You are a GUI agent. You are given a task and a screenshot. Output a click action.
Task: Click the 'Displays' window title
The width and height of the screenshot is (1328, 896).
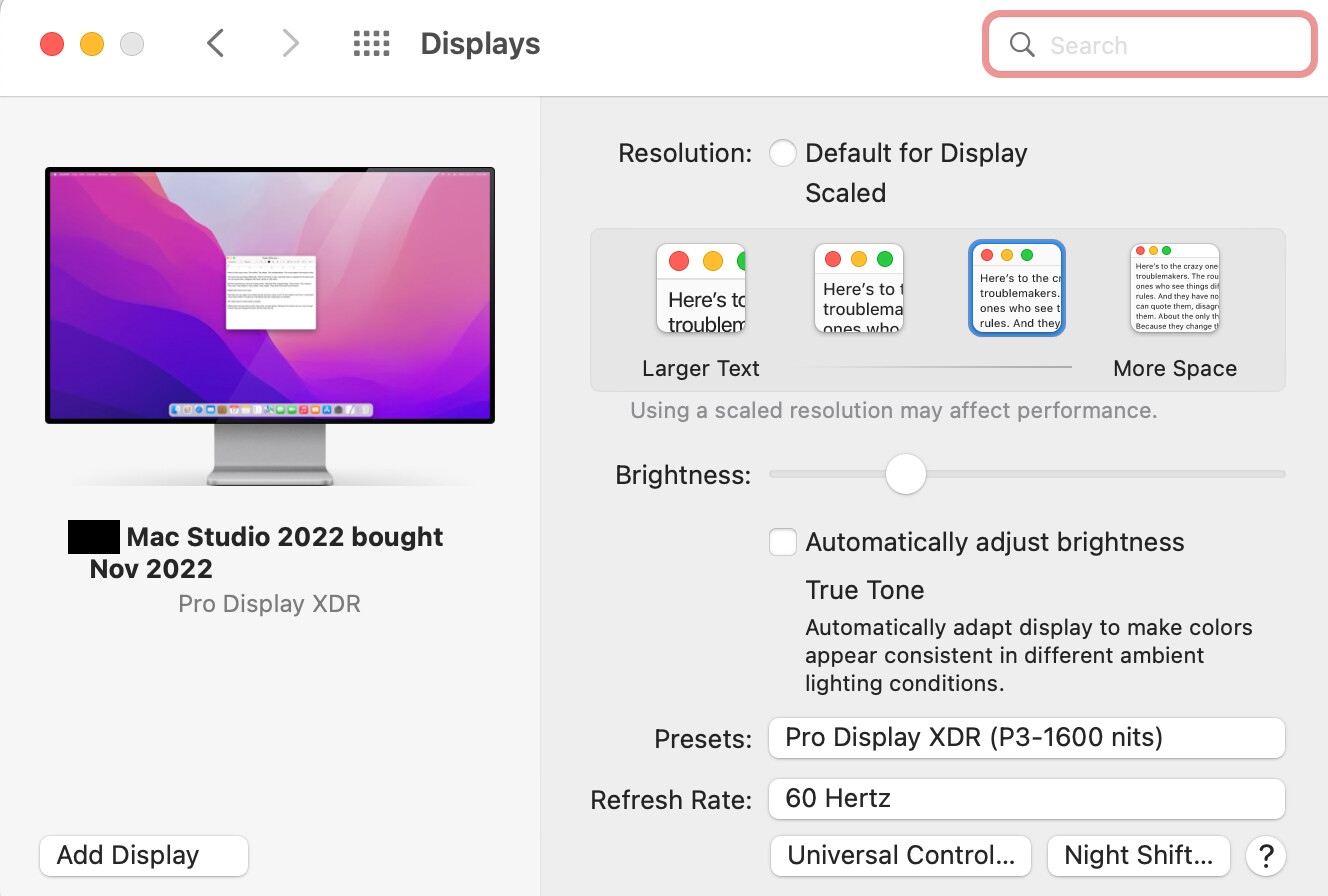click(480, 44)
